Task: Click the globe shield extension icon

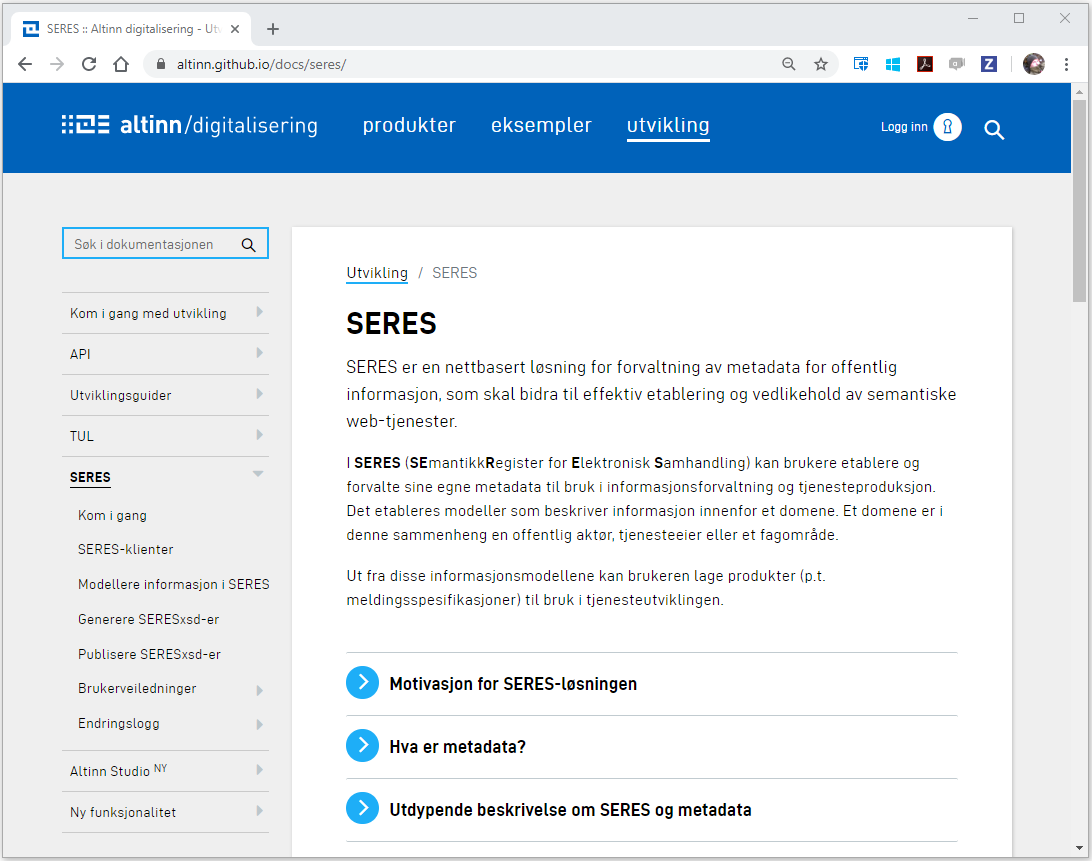Action: click(x=861, y=64)
